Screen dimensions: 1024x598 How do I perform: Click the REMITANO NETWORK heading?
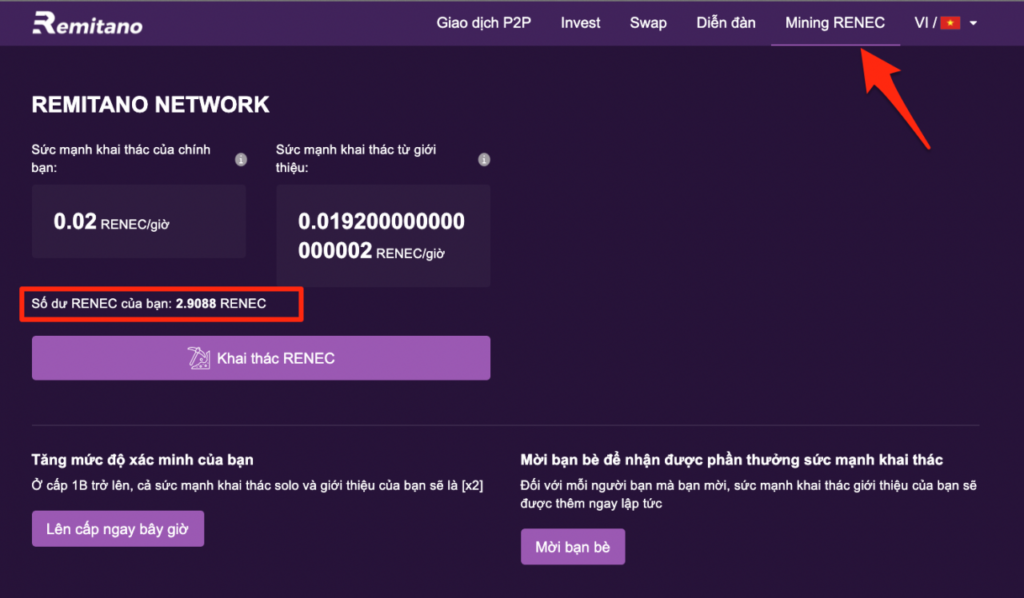150,104
